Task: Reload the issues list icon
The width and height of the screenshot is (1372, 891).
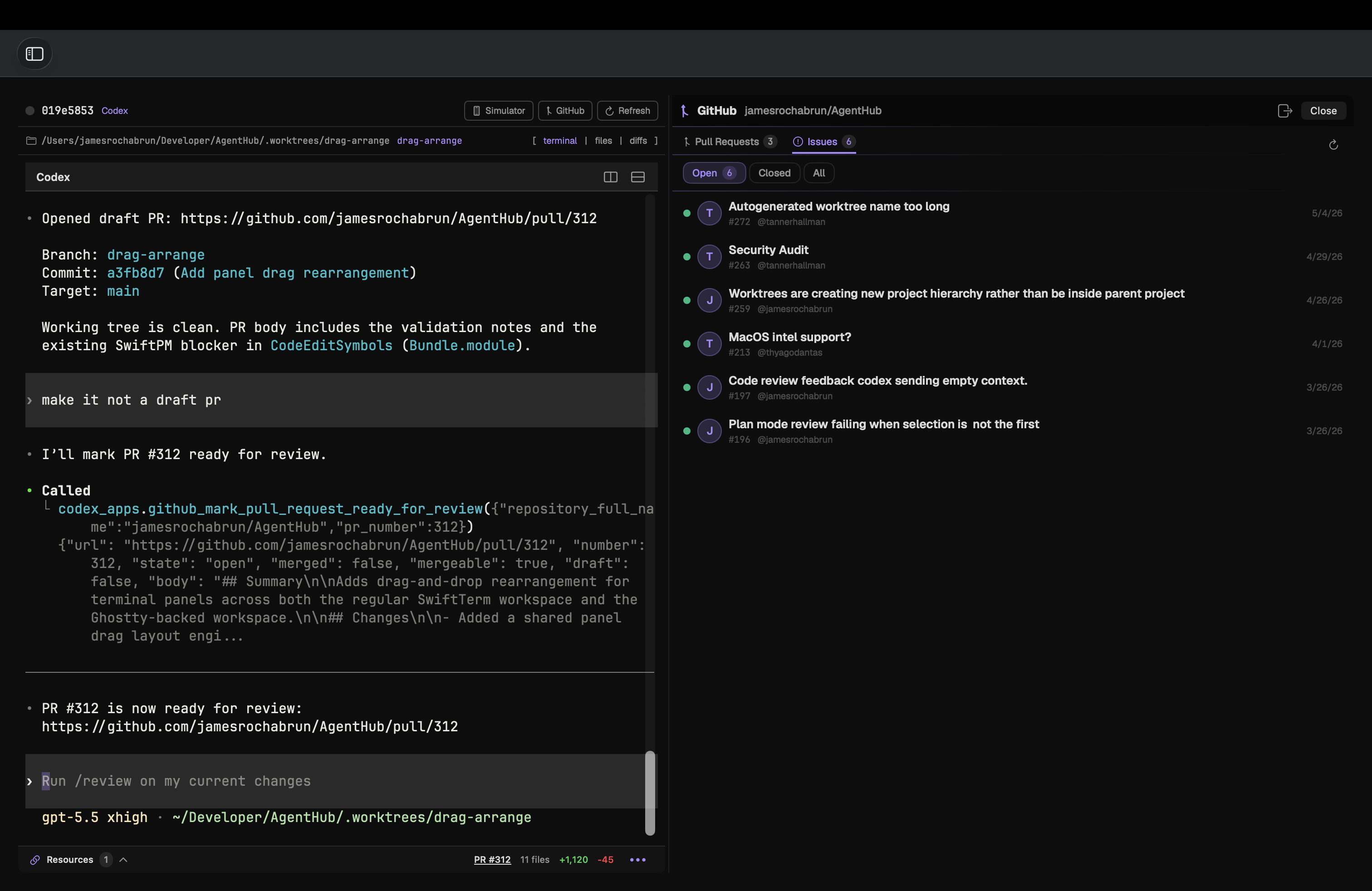Action: pyautogui.click(x=1333, y=145)
